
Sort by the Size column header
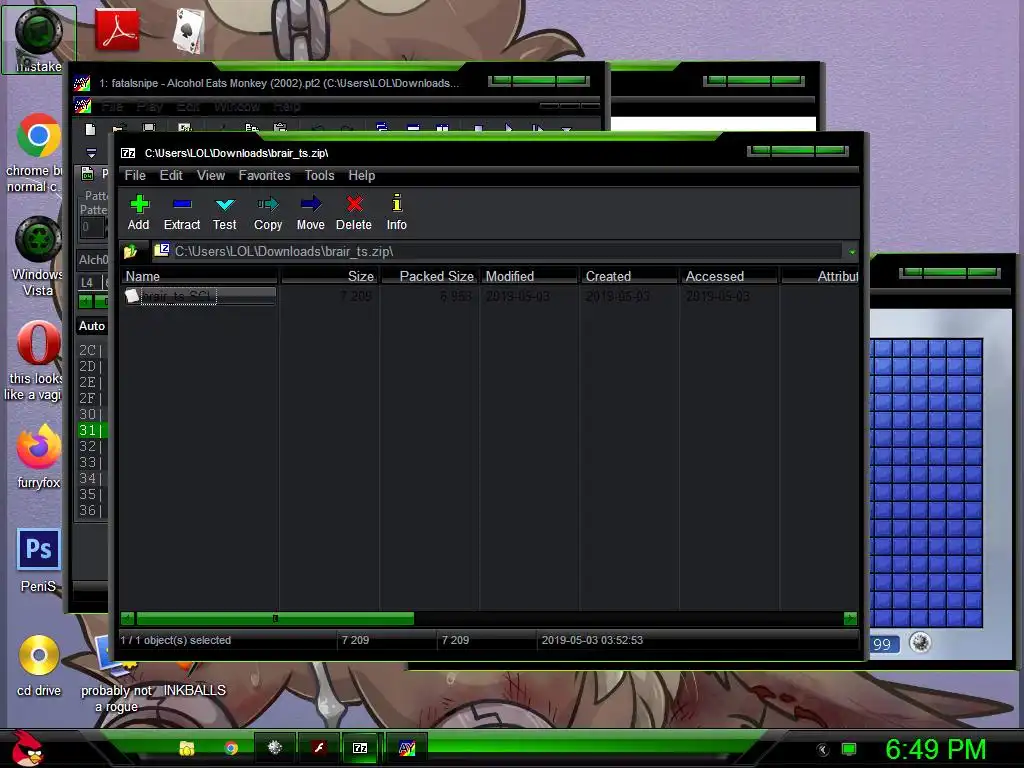[330, 276]
